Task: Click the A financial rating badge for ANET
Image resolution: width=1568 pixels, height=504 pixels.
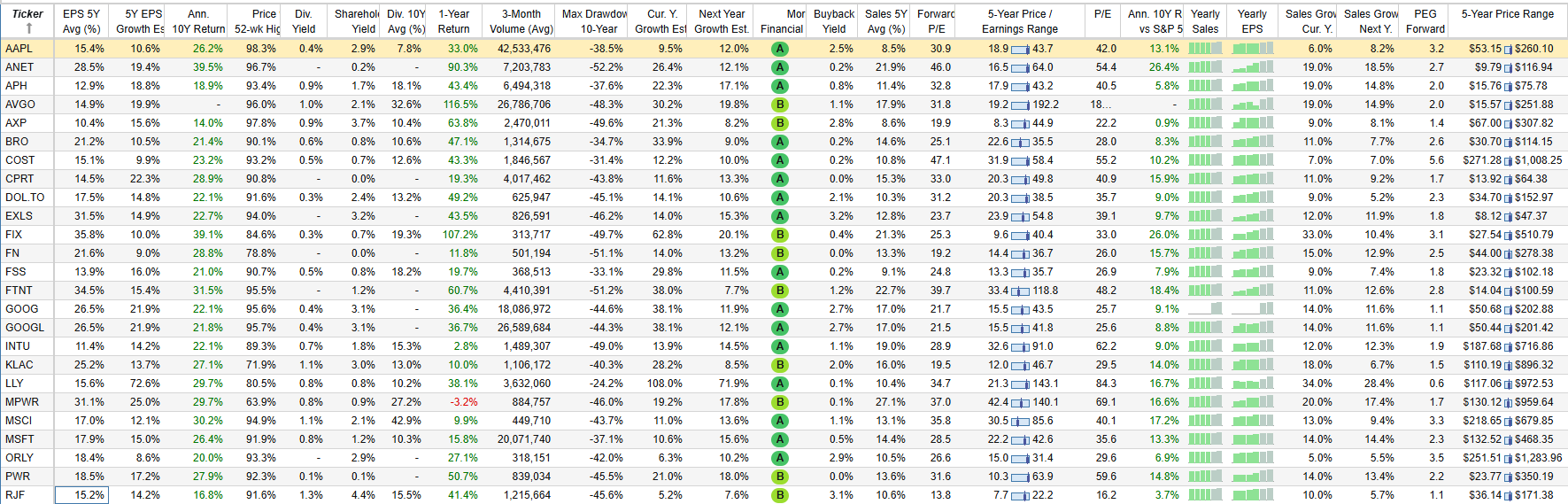Action: coord(780,67)
